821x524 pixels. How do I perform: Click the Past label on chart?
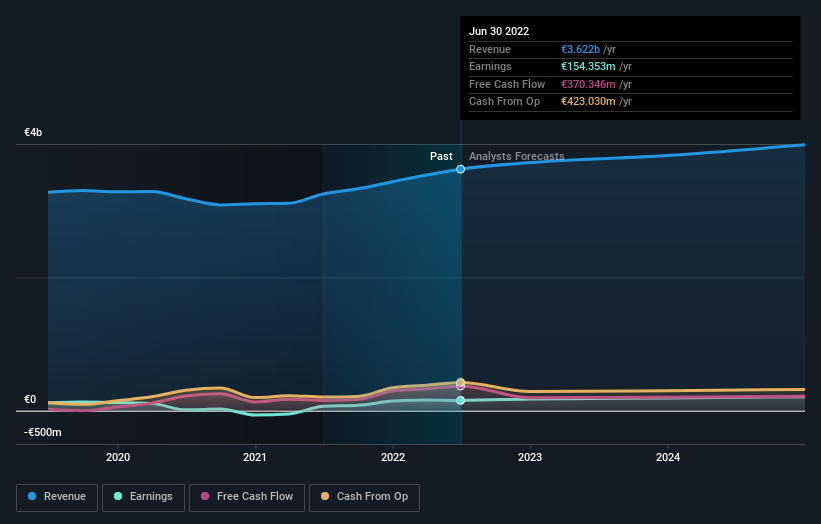pos(441,156)
